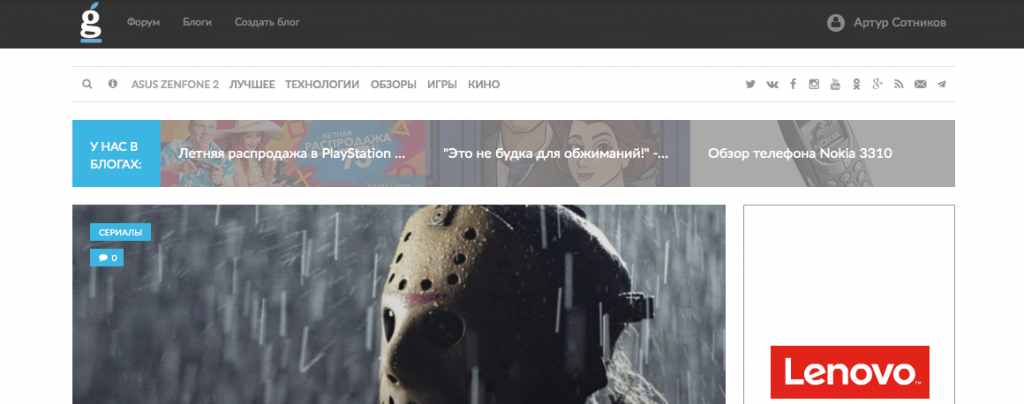Screen dimensions: 1024x404
Task: Open the search magnifier icon
Action: pos(87,84)
